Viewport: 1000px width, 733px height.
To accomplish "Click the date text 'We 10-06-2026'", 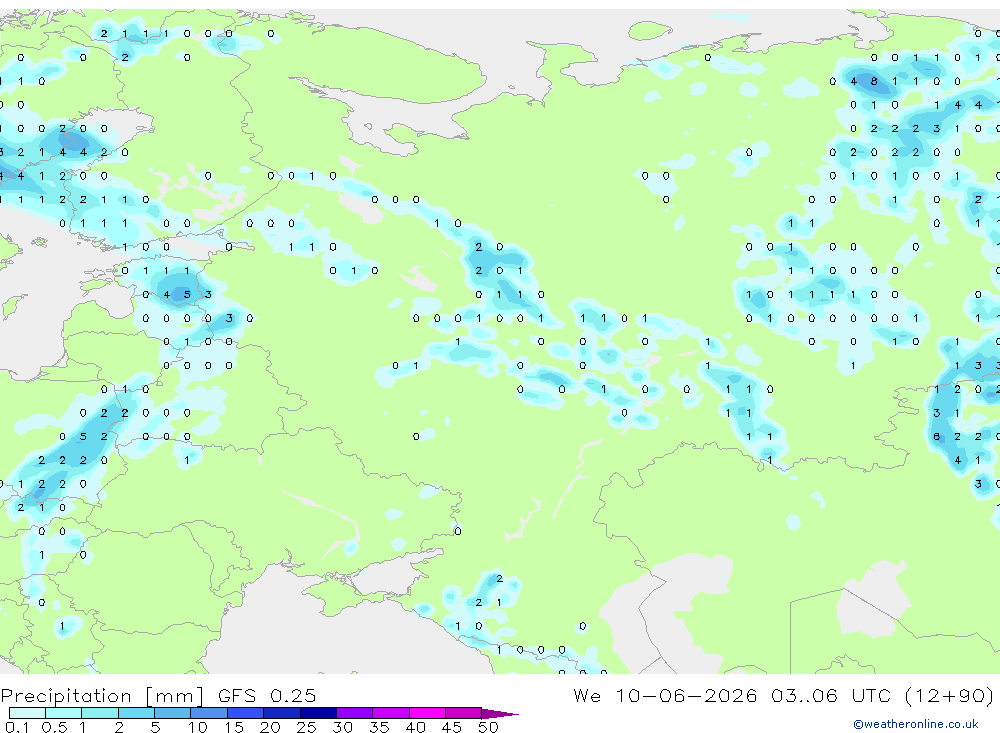I will (x=665, y=695).
